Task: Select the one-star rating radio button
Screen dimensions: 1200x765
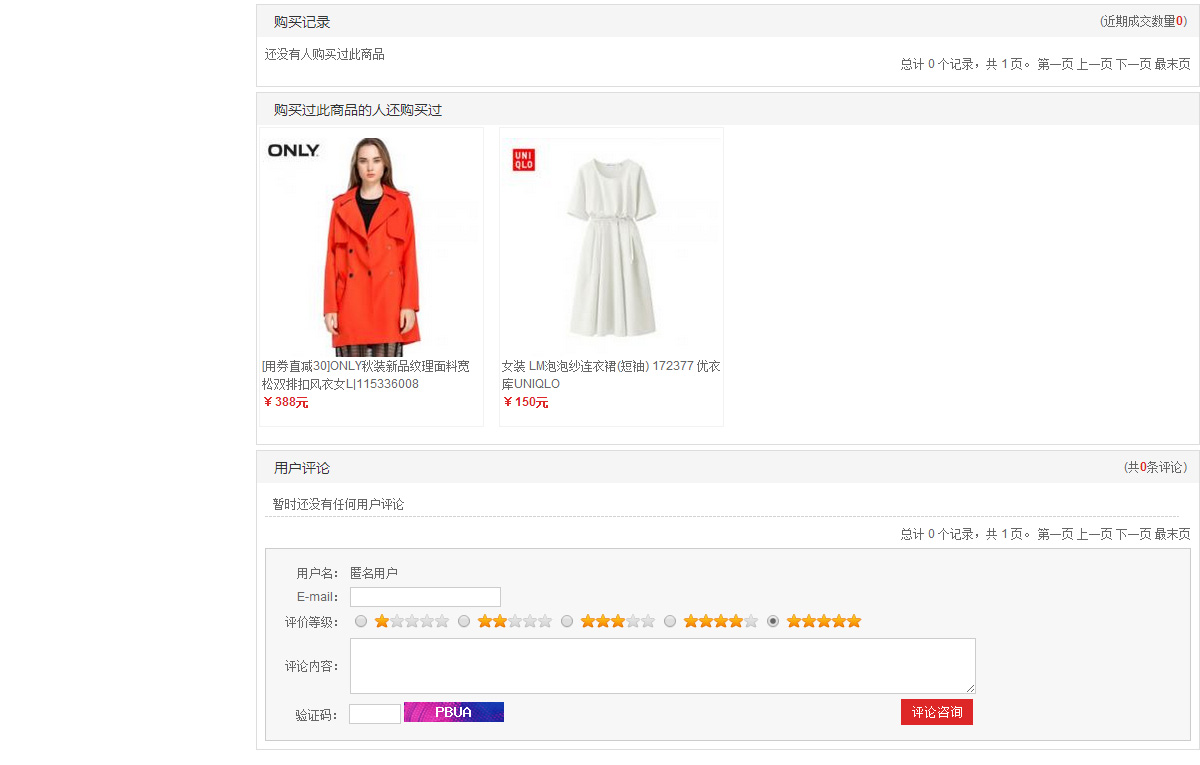Action: coord(361,621)
